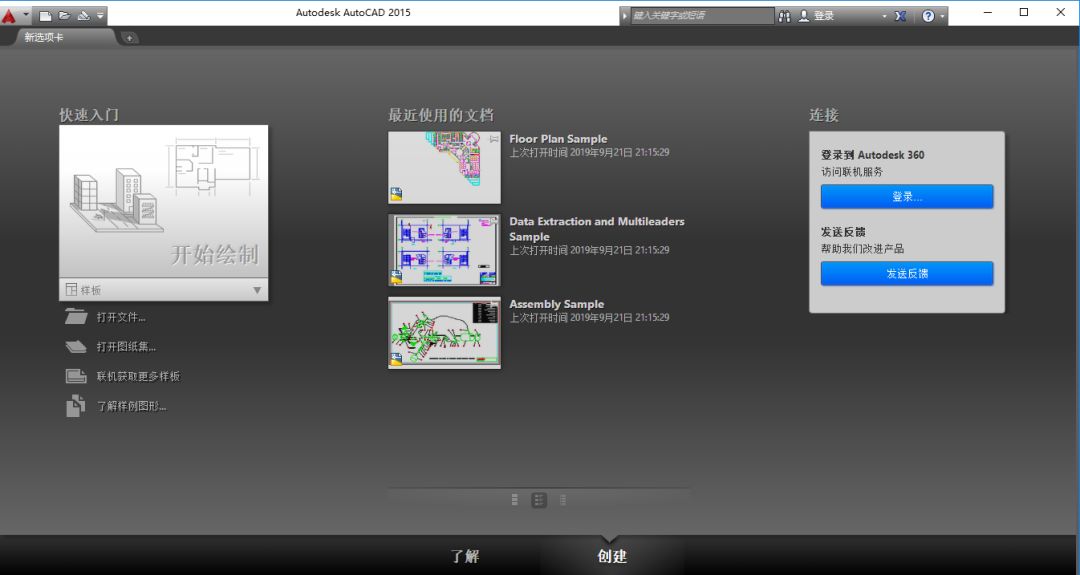Click 打开文件... link
This screenshot has width=1080, height=575.
pos(121,317)
